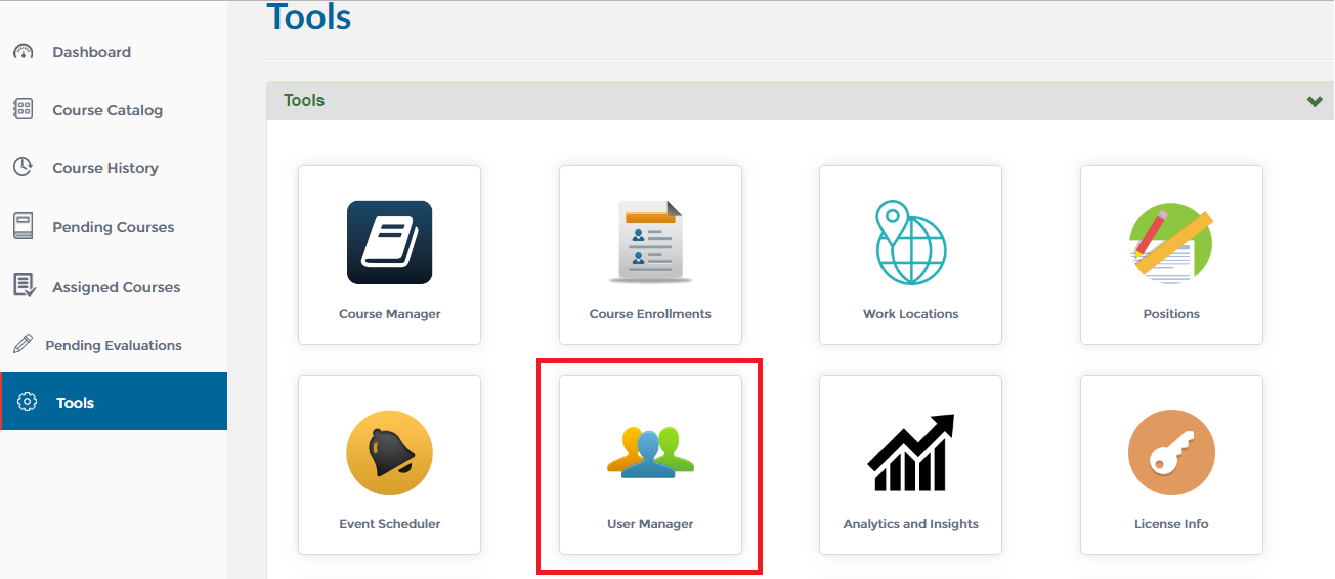Collapse the Tools panel with green chevron
Image resolution: width=1335 pixels, height=579 pixels.
tap(1314, 101)
